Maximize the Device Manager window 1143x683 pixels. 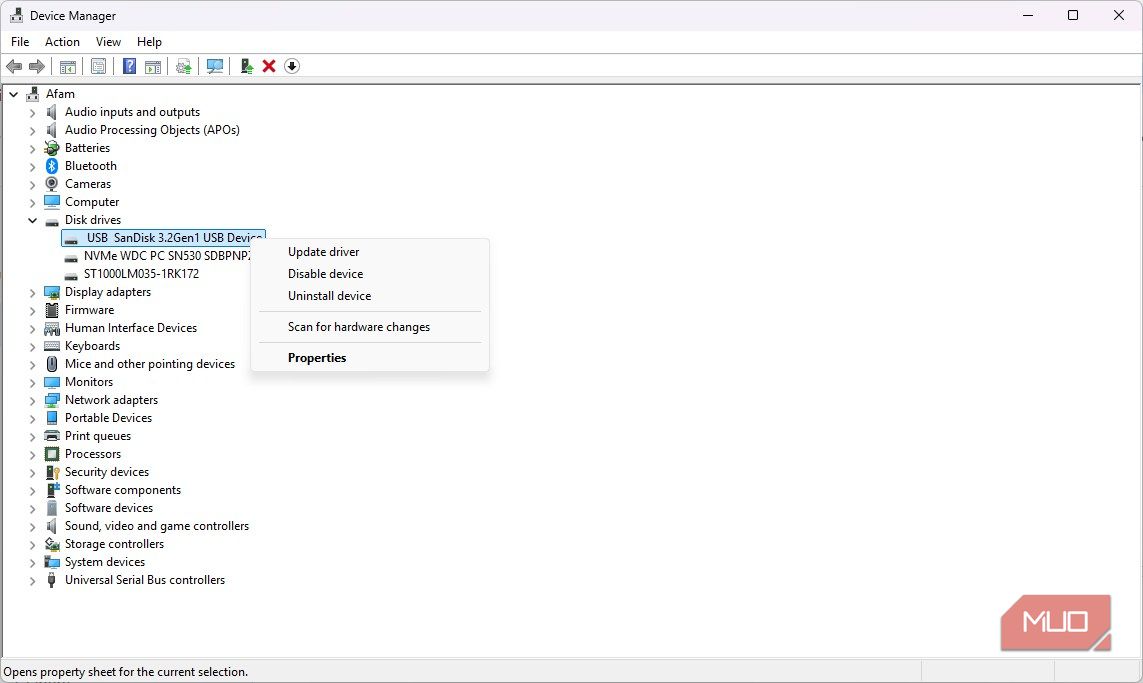click(1073, 15)
